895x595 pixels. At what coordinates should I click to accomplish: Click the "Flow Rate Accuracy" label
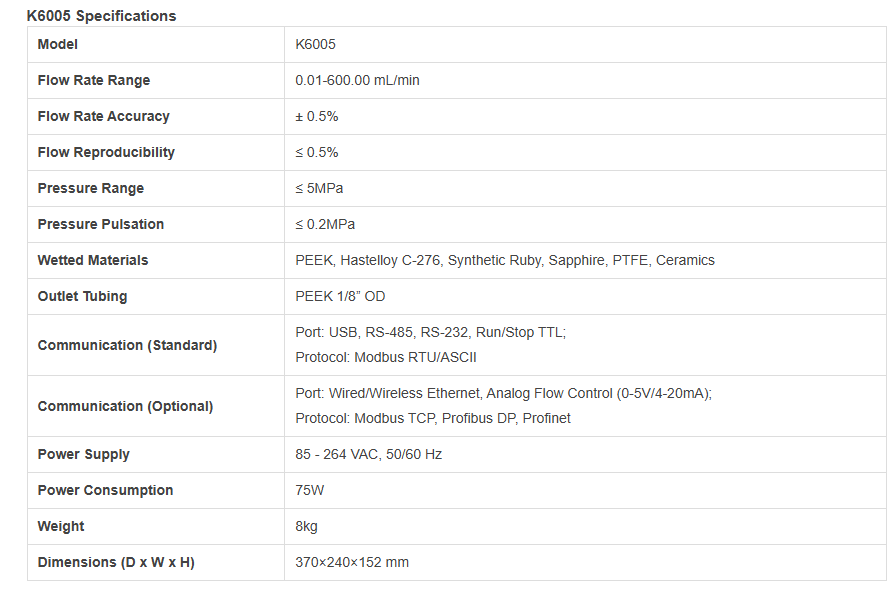(103, 116)
